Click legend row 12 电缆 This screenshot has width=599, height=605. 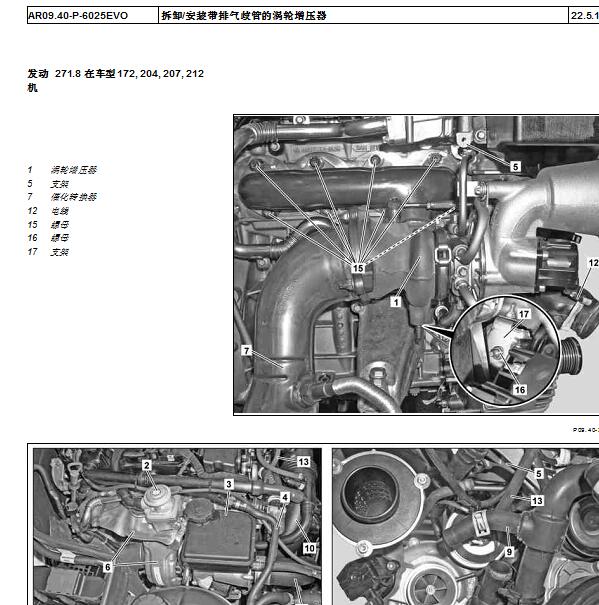coord(48,211)
